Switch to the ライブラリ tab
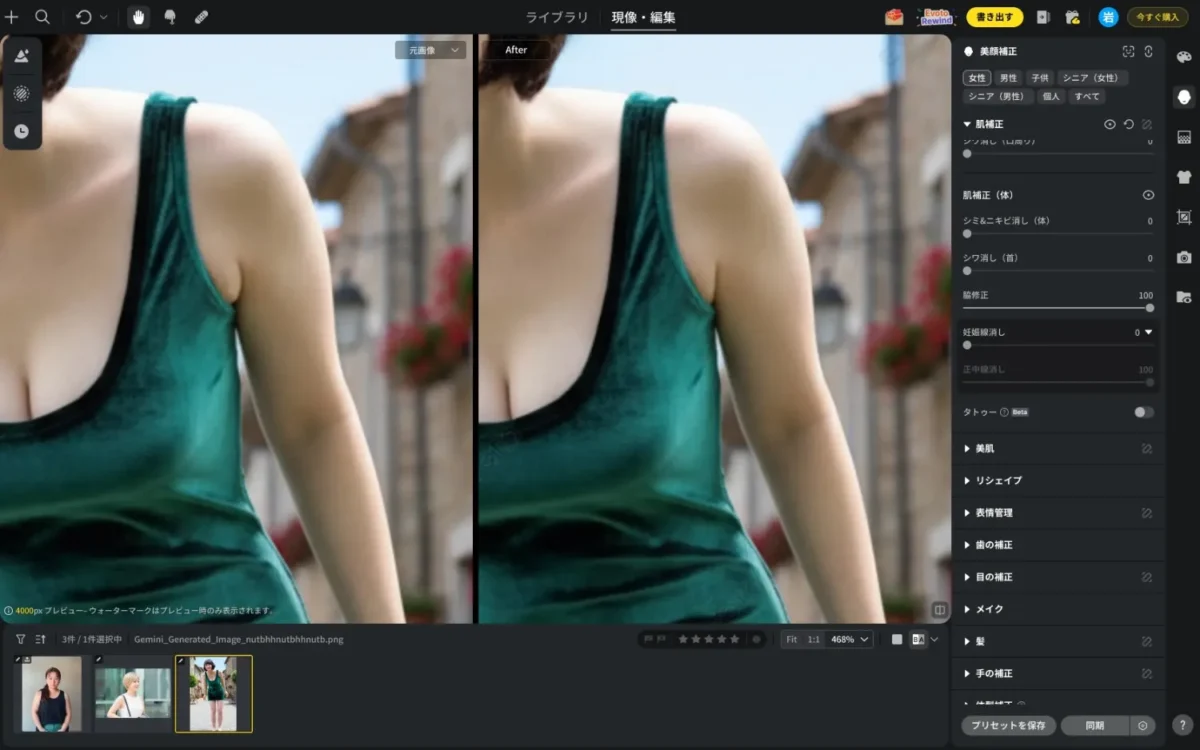Image resolution: width=1200 pixels, height=750 pixels. coord(557,17)
